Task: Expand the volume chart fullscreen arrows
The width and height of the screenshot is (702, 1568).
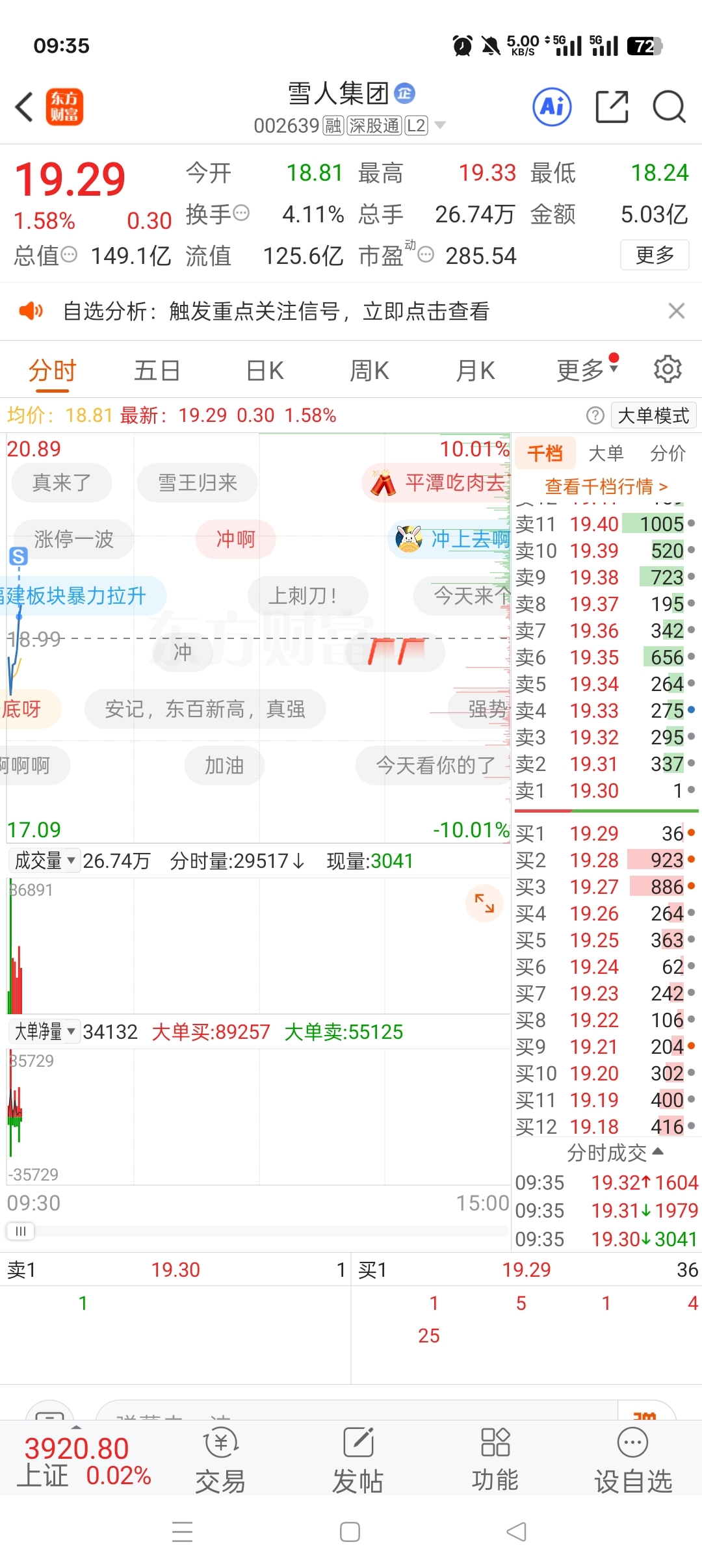Action: click(x=484, y=903)
